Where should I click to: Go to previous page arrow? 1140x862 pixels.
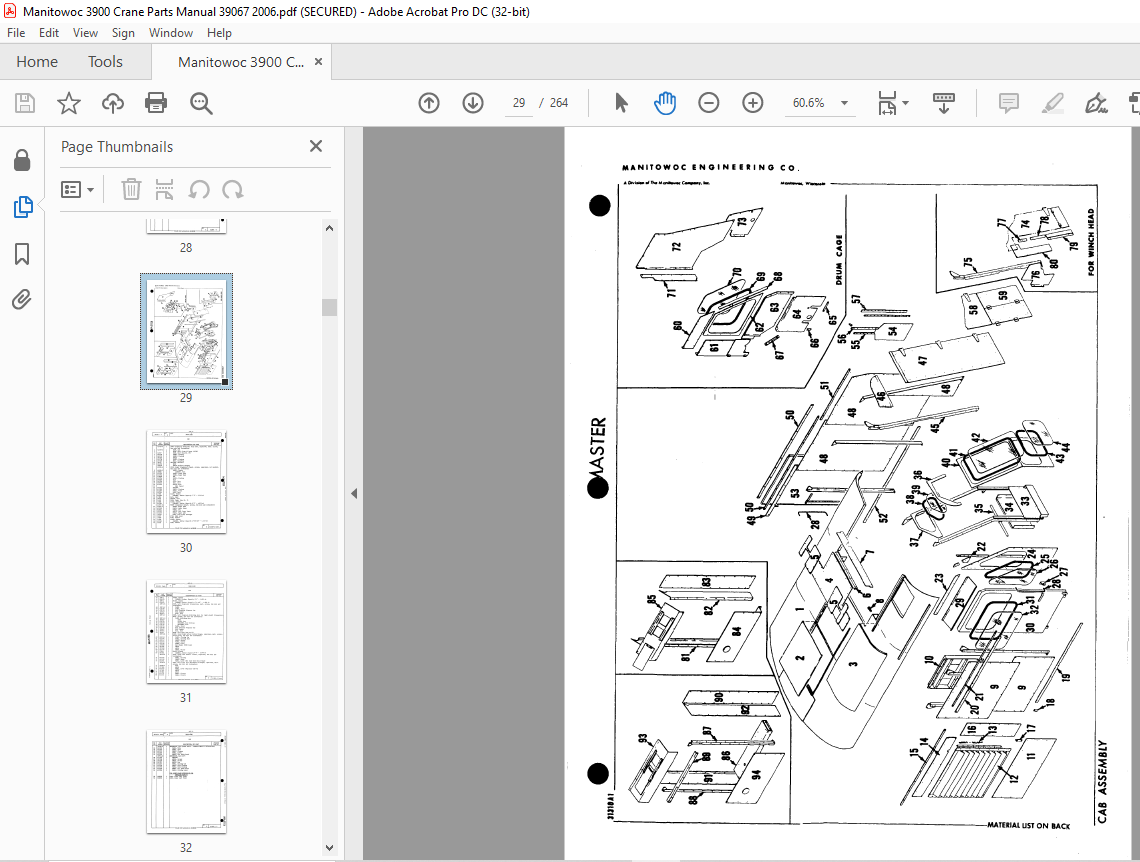point(429,103)
